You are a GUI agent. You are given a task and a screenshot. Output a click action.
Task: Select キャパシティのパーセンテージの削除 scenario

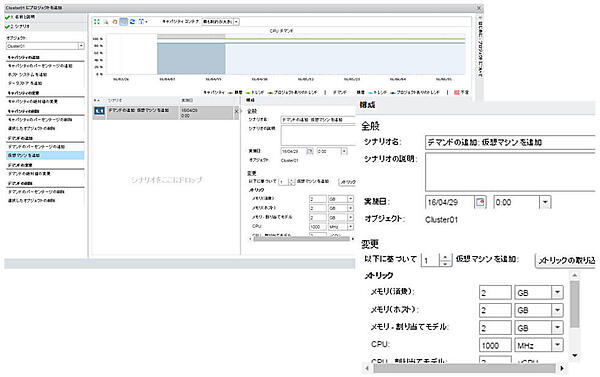[40, 119]
